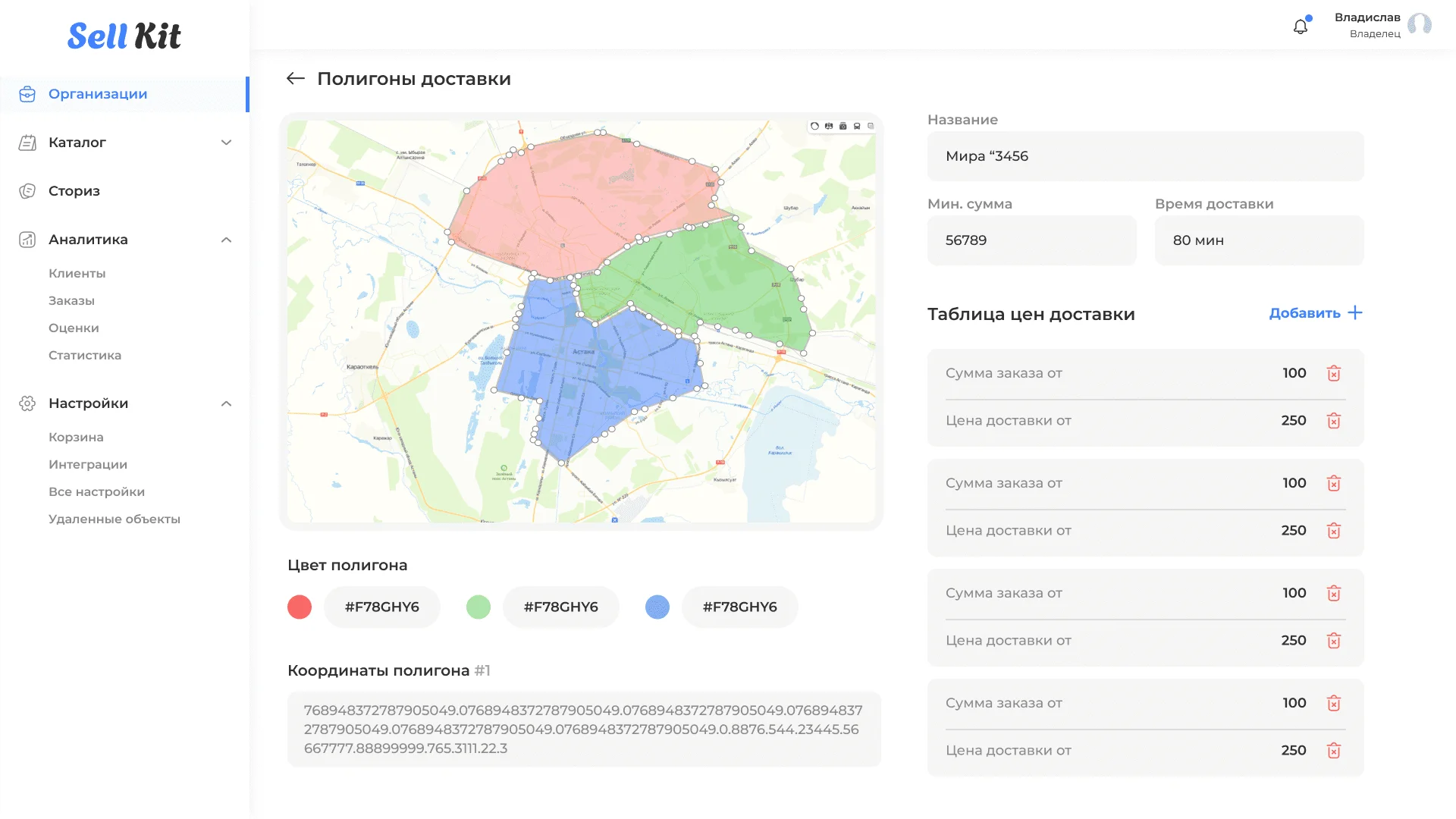Open the Sell Kit logo
This screenshot has width=1456, height=819.
124,36
